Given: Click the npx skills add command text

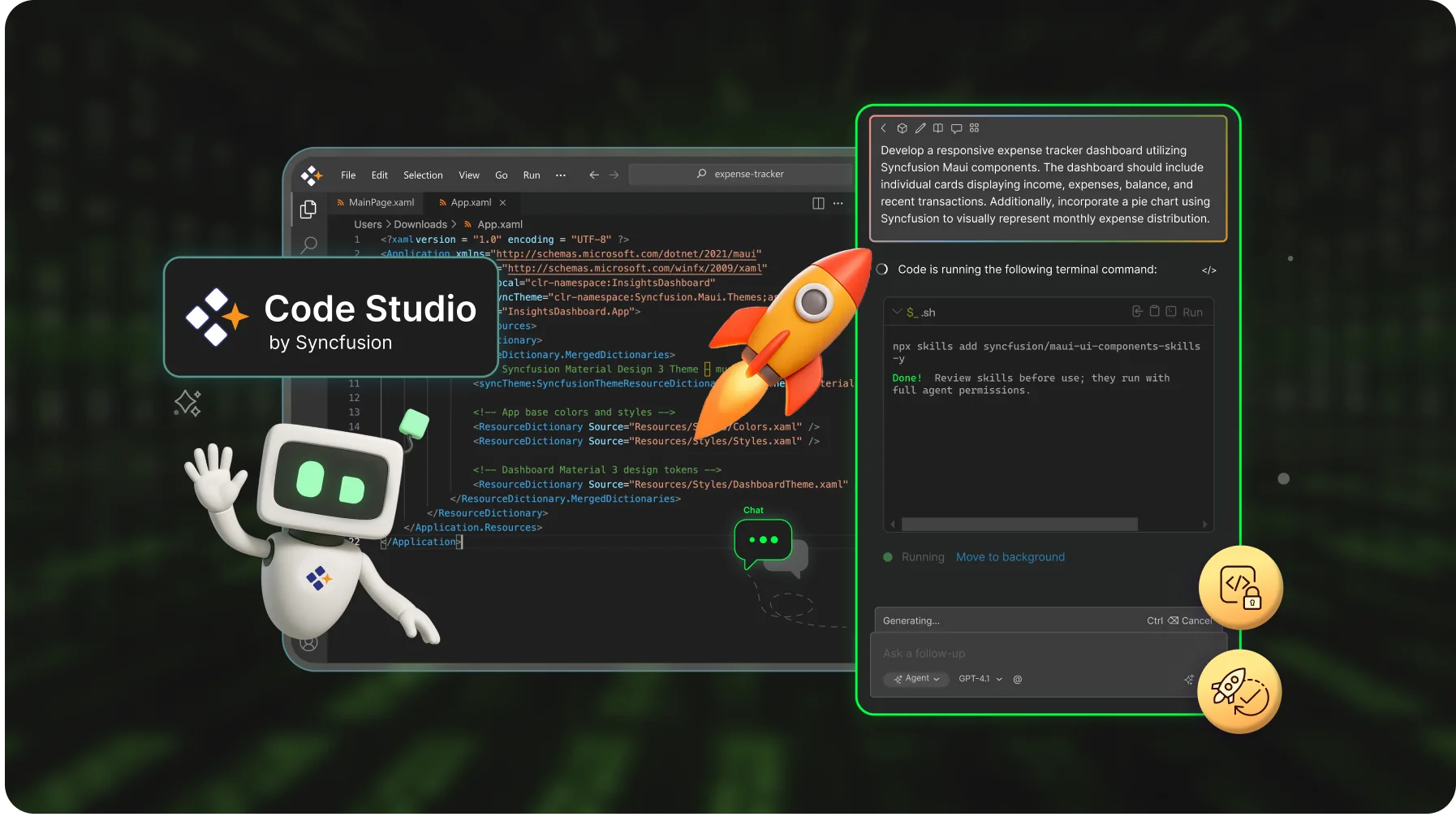Looking at the screenshot, I should [1046, 352].
